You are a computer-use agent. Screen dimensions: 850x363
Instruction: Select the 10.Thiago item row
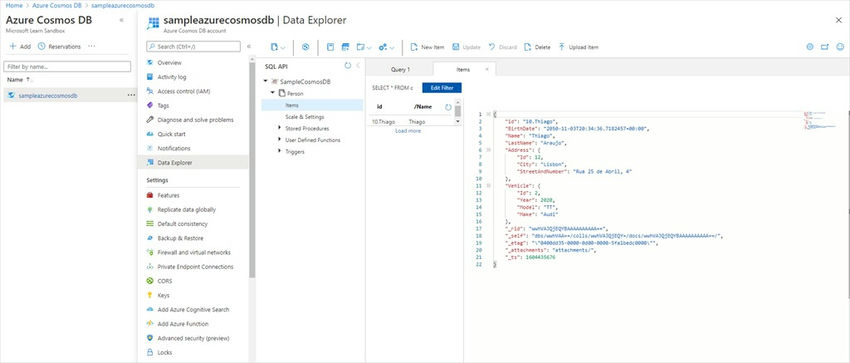click(x=411, y=122)
